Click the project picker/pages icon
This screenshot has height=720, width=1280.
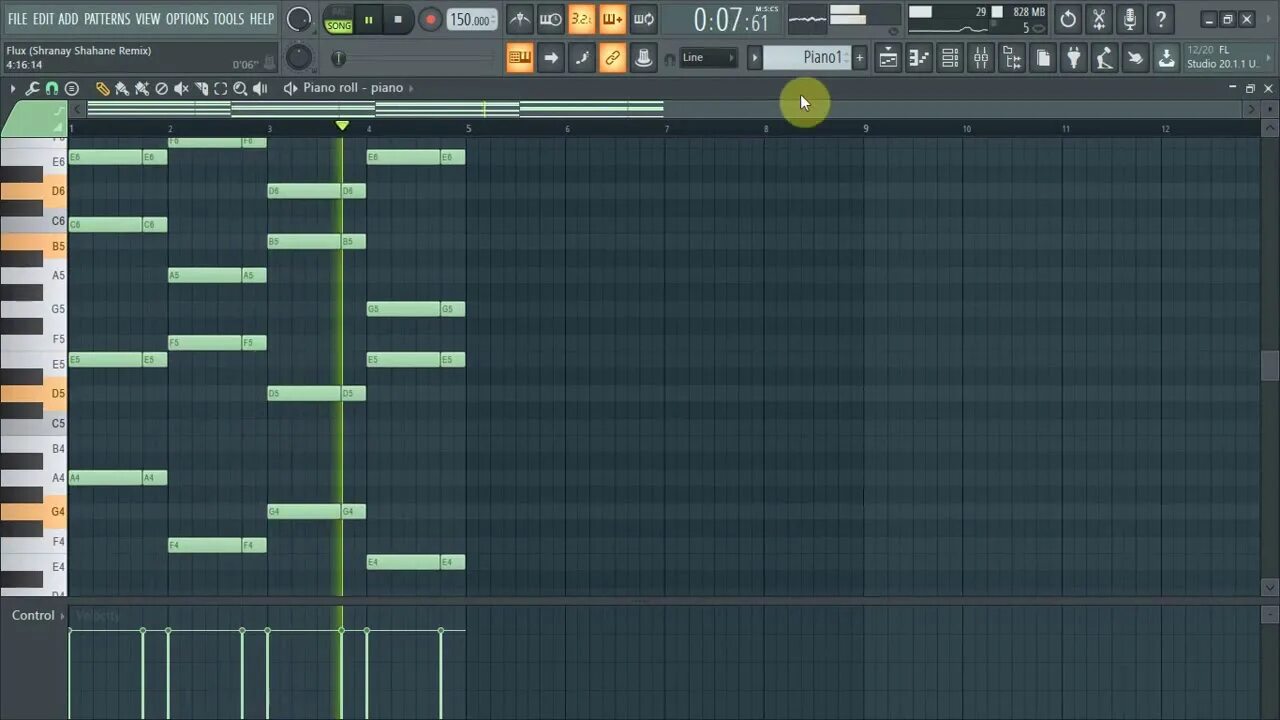pyautogui.click(x=1043, y=58)
